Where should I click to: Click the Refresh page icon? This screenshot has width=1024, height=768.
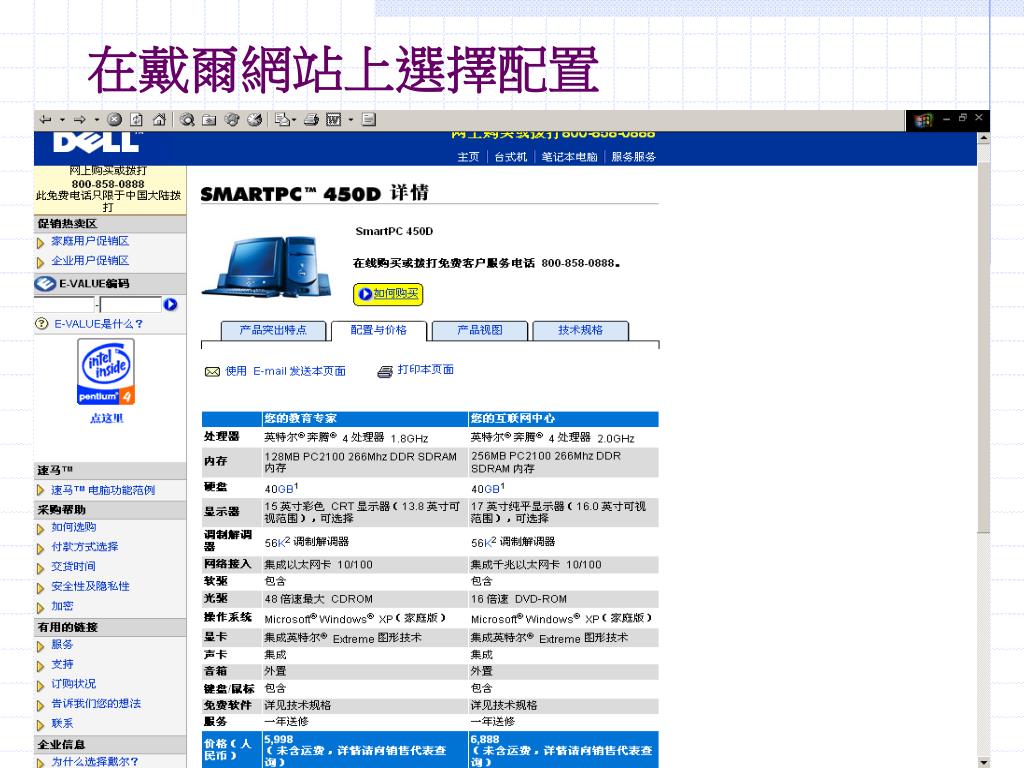pos(136,120)
